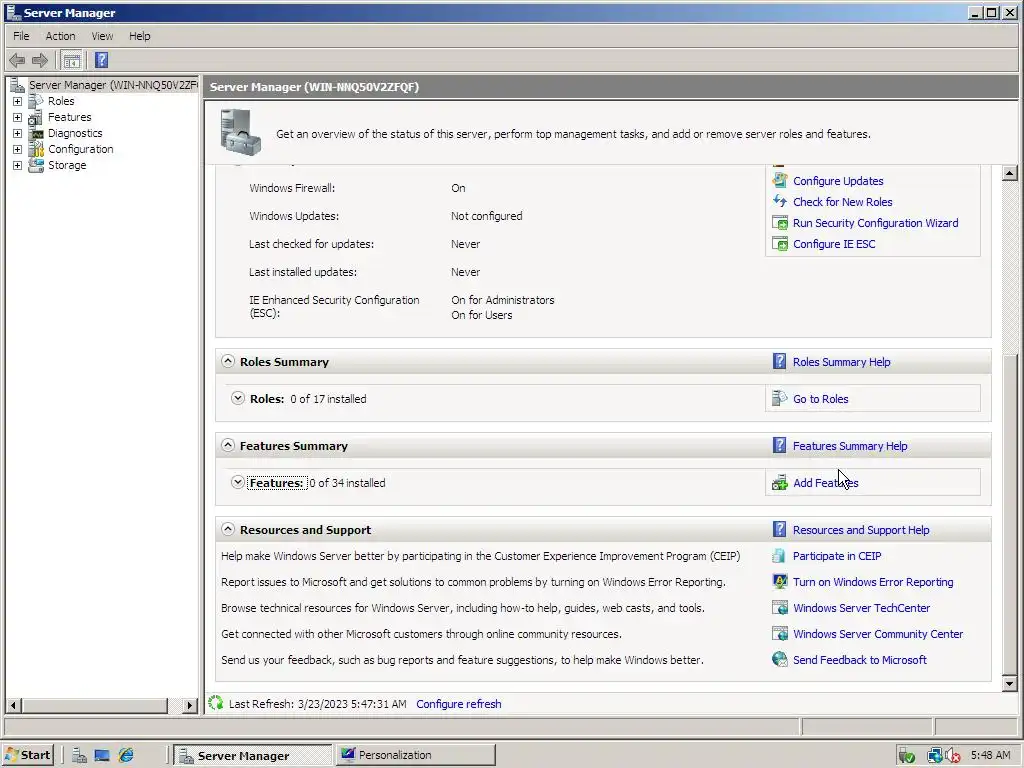Select Server Manager root tree node
Viewport: 1024px width, 768px height.
coord(112,85)
